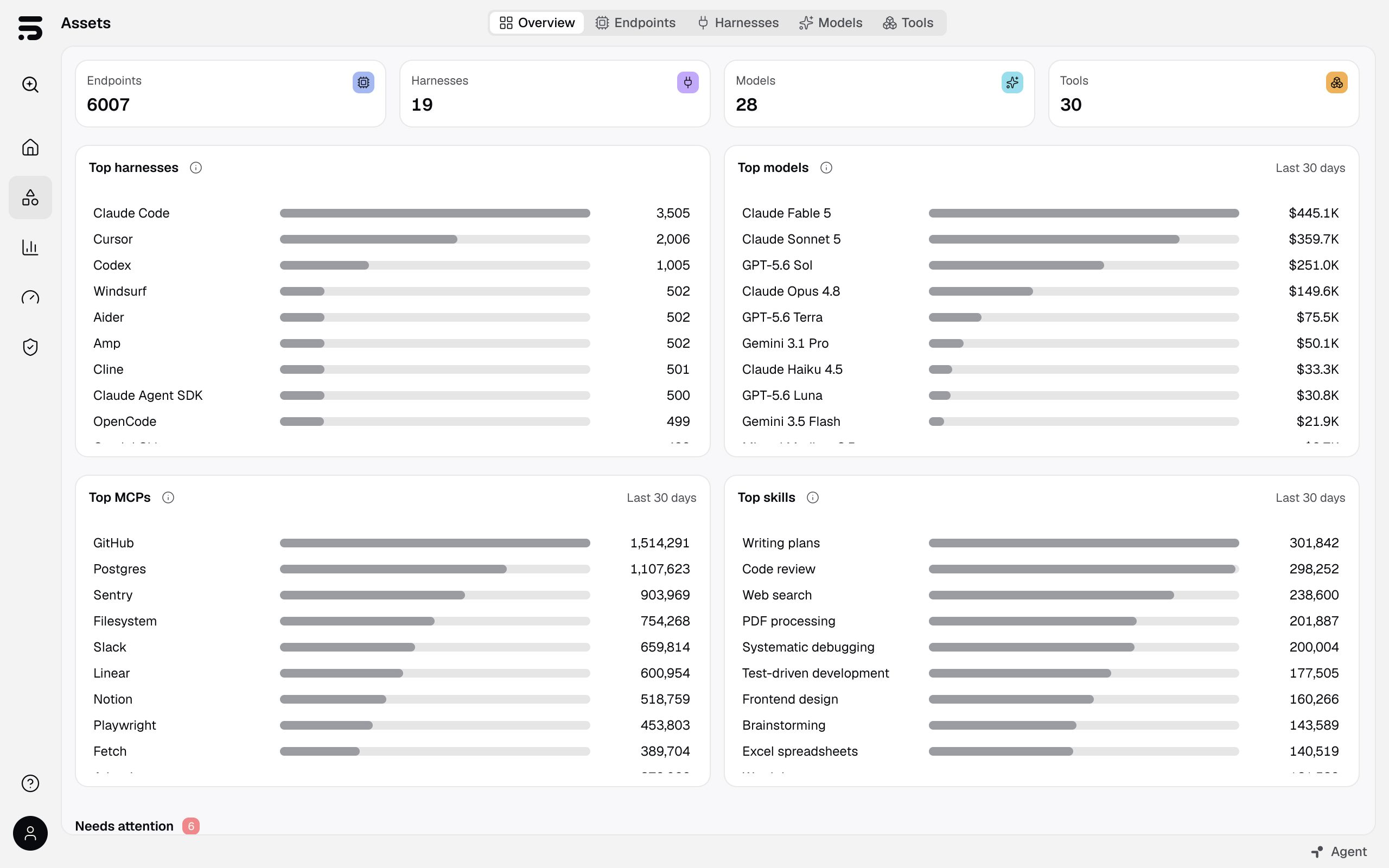Select the Web search skill row
The image size is (1389, 868).
click(1041, 595)
